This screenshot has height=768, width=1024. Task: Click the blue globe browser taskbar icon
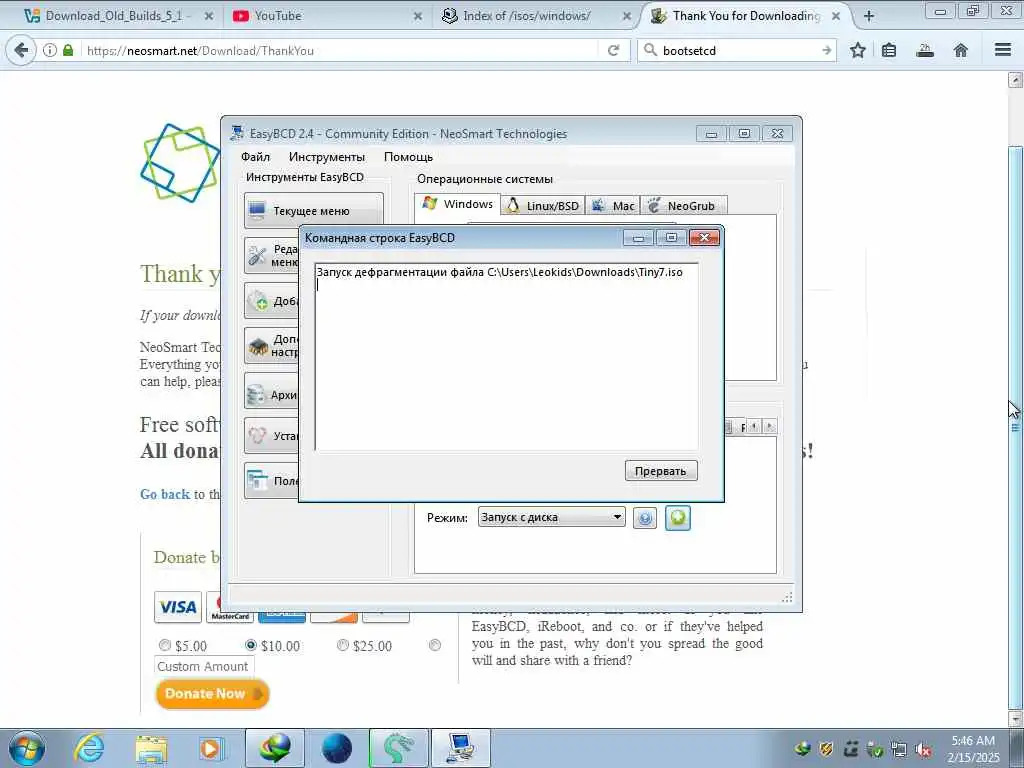[337, 748]
